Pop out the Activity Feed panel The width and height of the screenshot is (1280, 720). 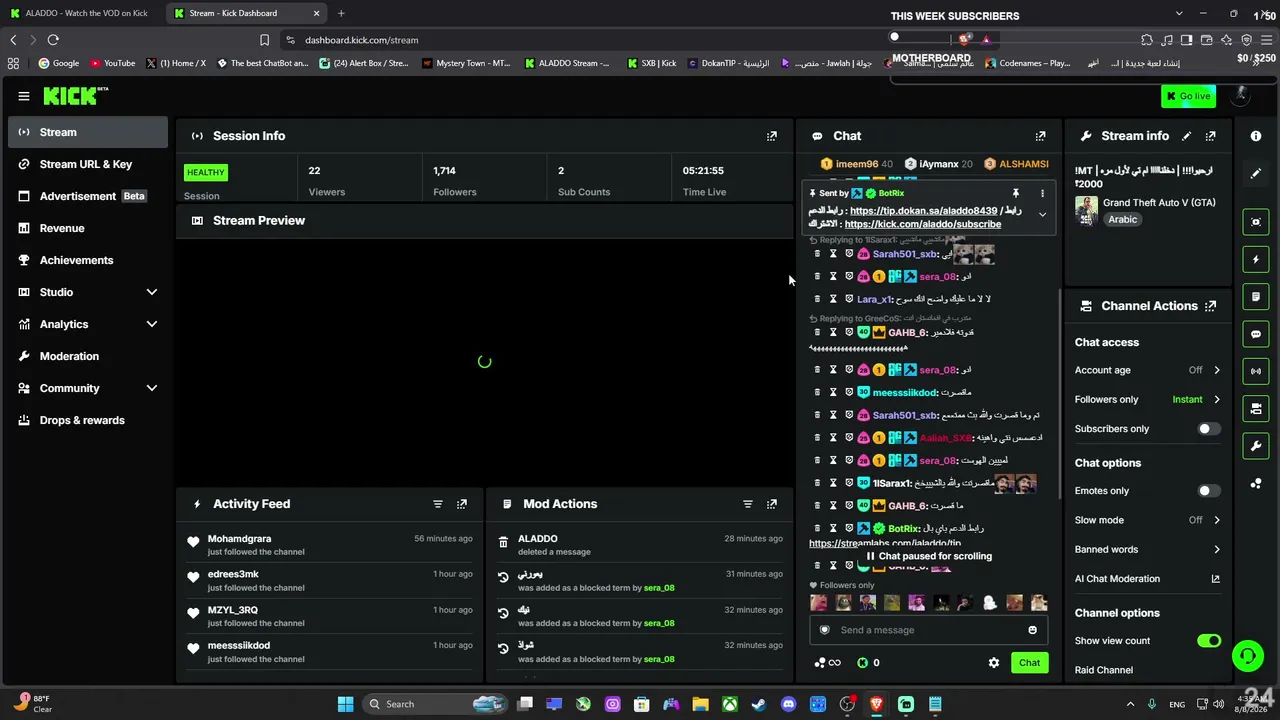(461, 504)
